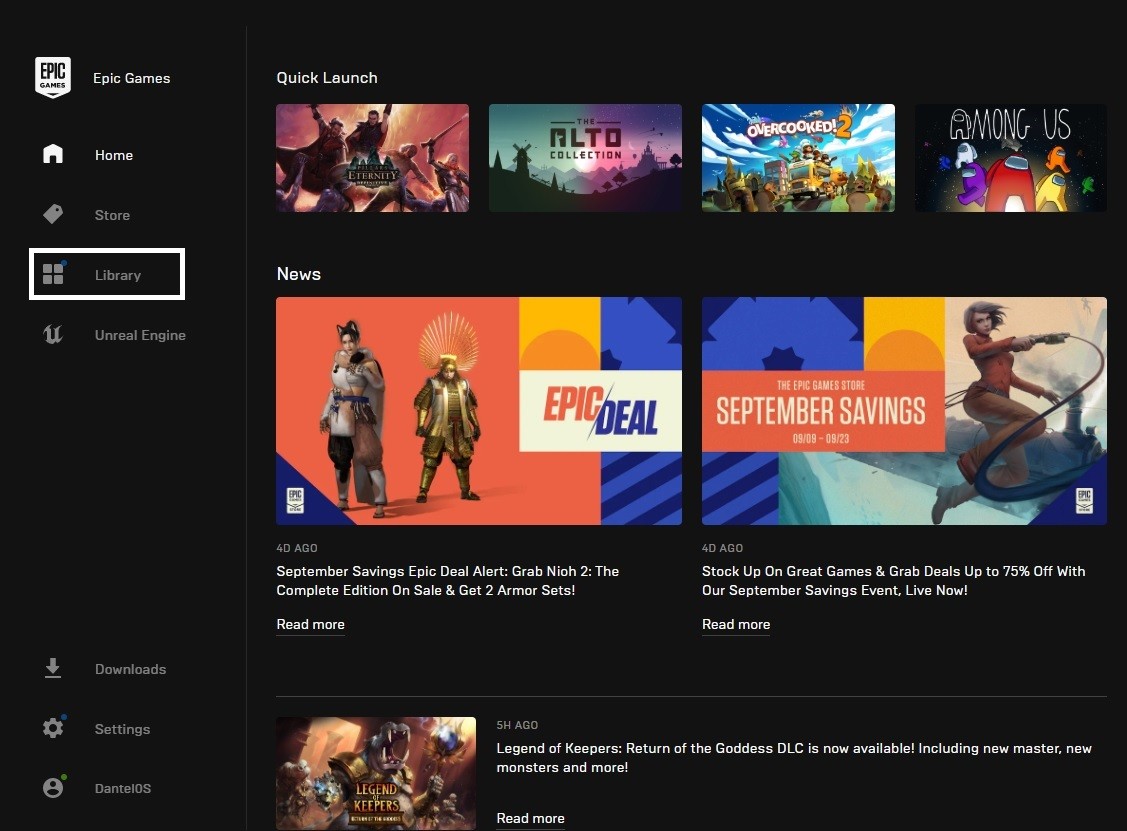Open The Alto Collection tile

click(x=584, y=157)
